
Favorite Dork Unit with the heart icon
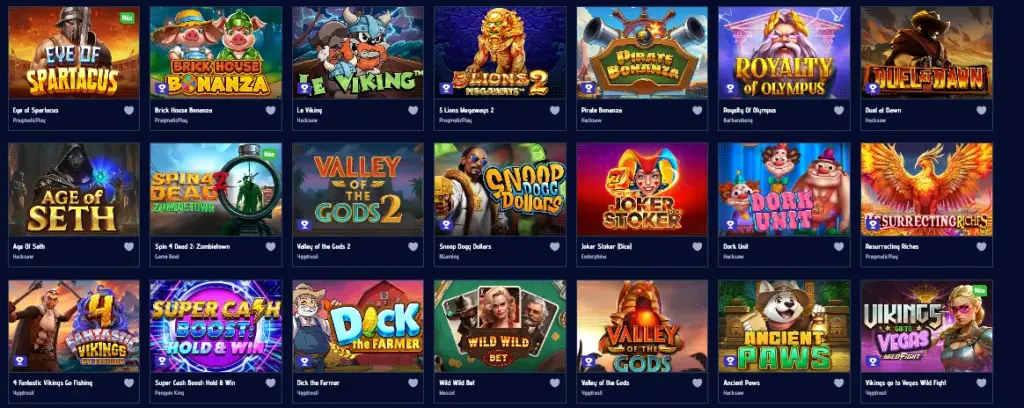[839, 247]
